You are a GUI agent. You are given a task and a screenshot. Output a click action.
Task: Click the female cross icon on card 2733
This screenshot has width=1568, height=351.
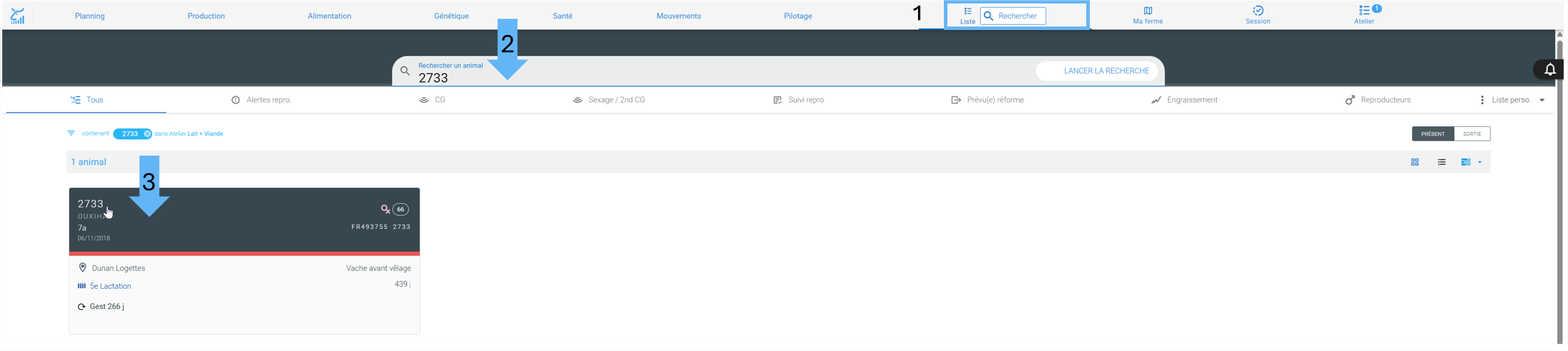point(385,209)
